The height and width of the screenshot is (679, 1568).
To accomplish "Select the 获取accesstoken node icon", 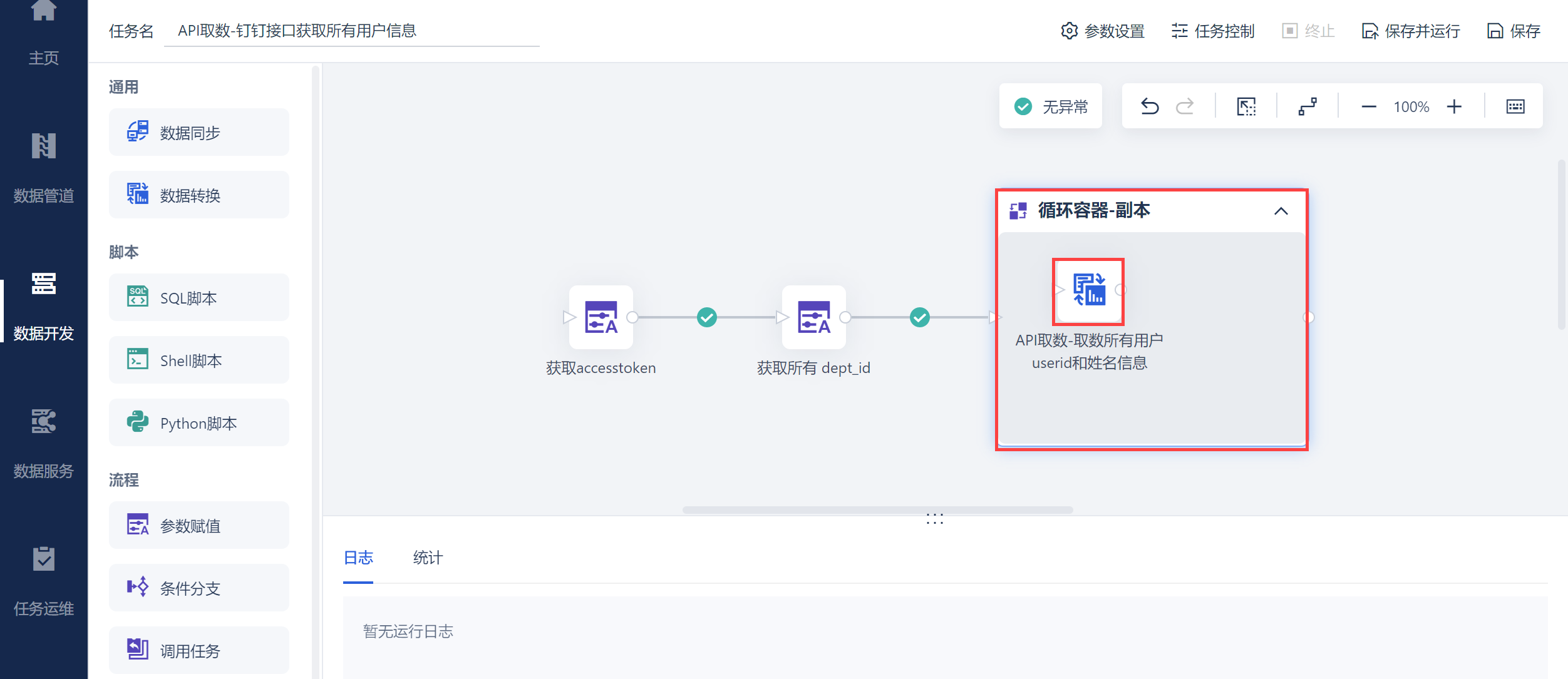I will coord(601,317).
